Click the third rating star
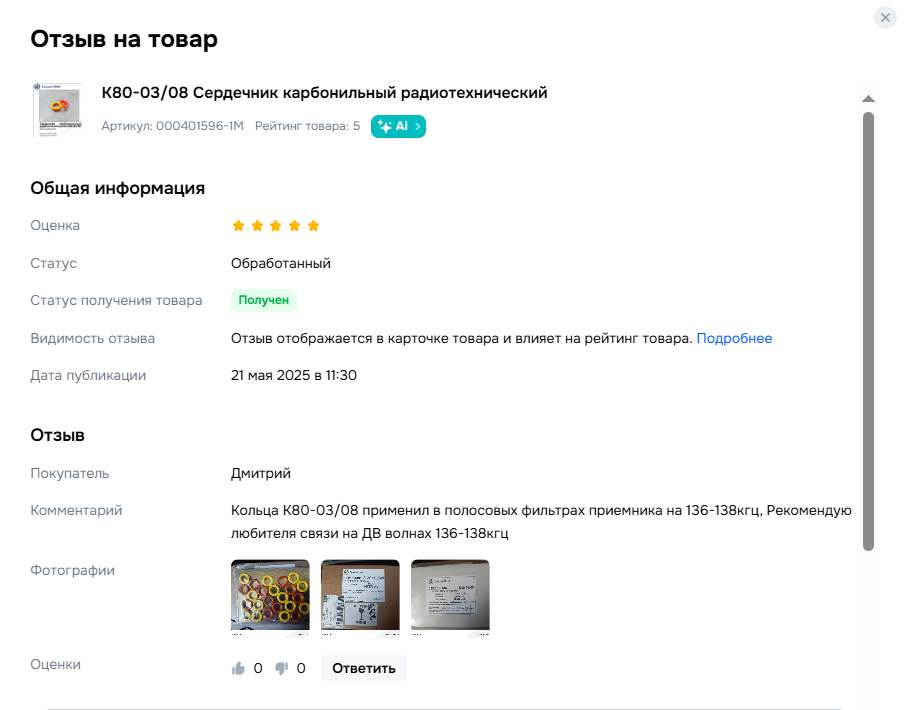Viewport: 908px width, 710px height. (x=276, y=226)
